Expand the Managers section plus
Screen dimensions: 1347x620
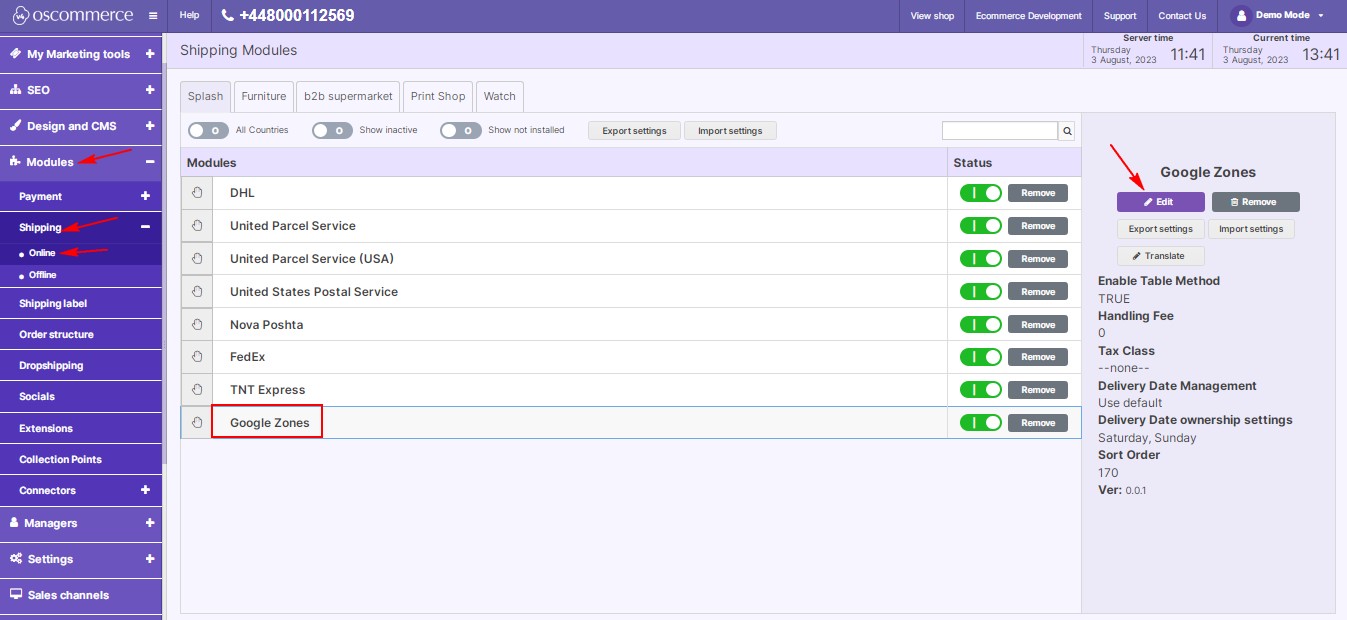pos(150,523)
